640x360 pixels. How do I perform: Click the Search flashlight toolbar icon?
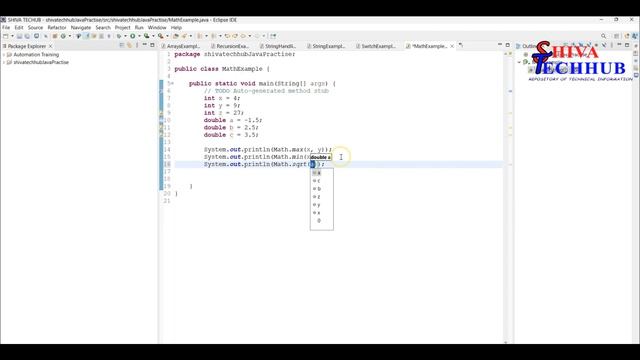[184, 36]
